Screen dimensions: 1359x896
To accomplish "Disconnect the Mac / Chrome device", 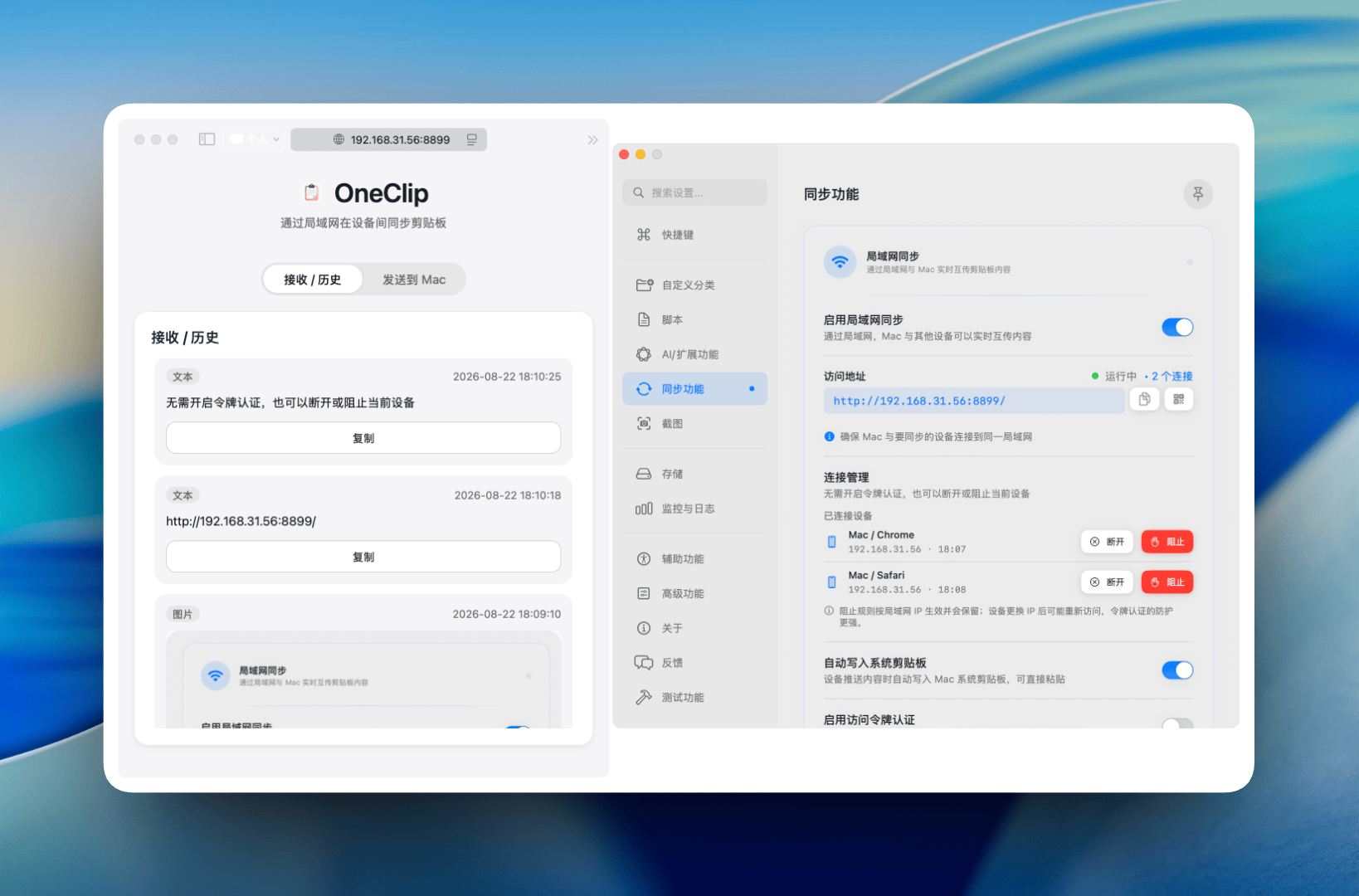I will [1107, 542].
